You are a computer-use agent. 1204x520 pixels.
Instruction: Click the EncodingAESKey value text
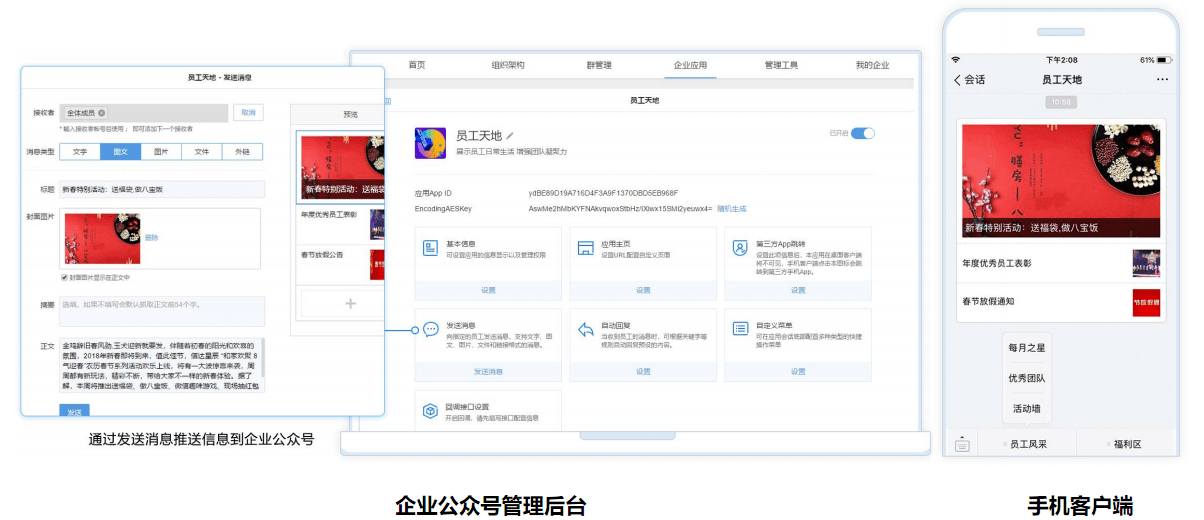click(x=620, y=209)
